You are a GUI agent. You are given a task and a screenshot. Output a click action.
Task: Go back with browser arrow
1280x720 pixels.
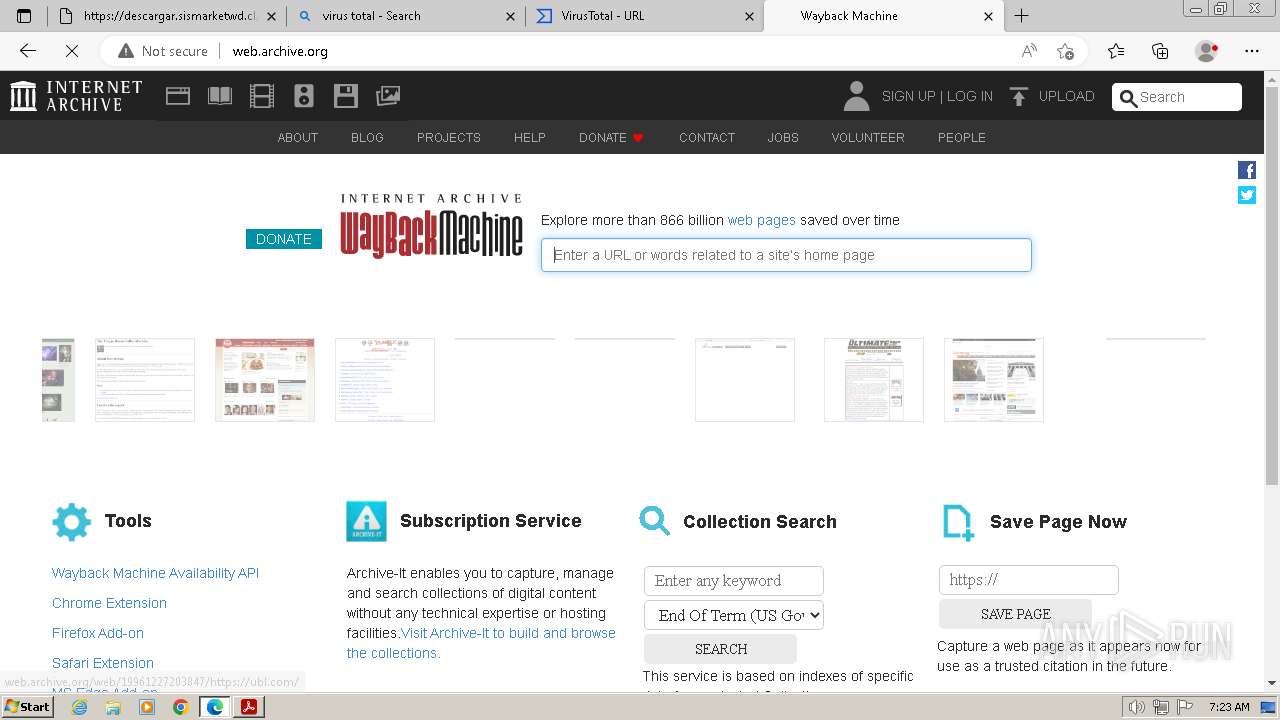coord(28,51)
